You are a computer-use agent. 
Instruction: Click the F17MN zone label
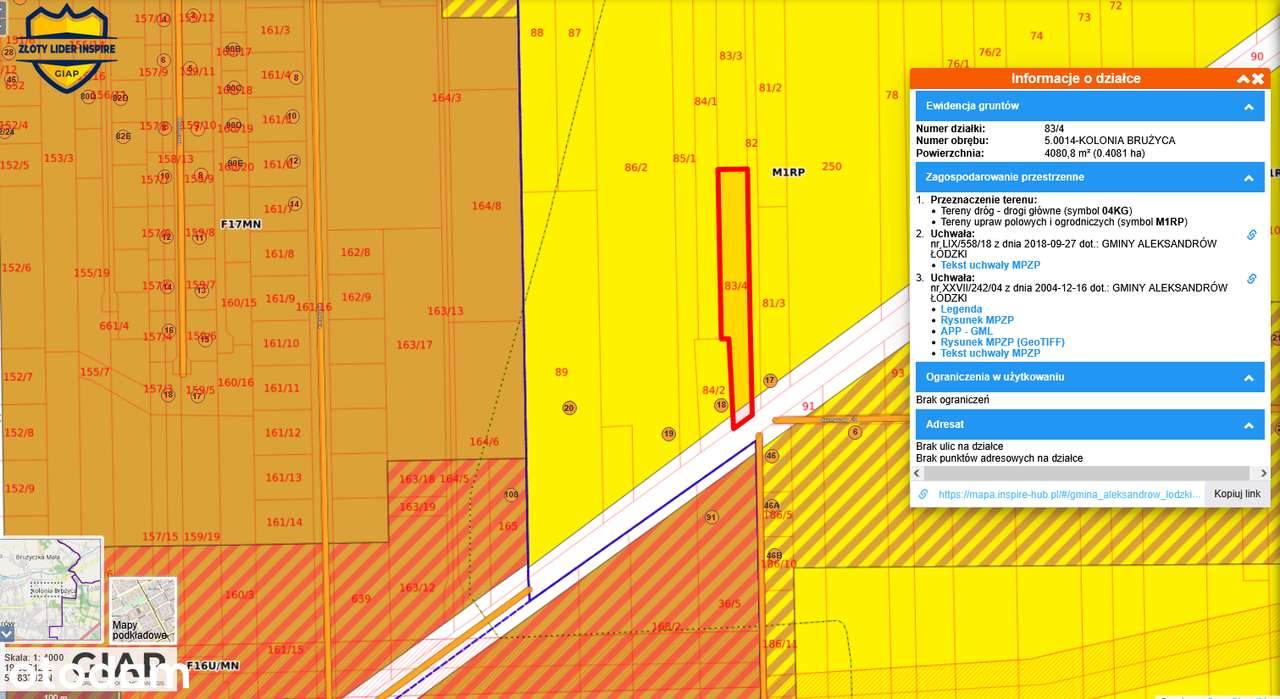click(x=241, y=224)
